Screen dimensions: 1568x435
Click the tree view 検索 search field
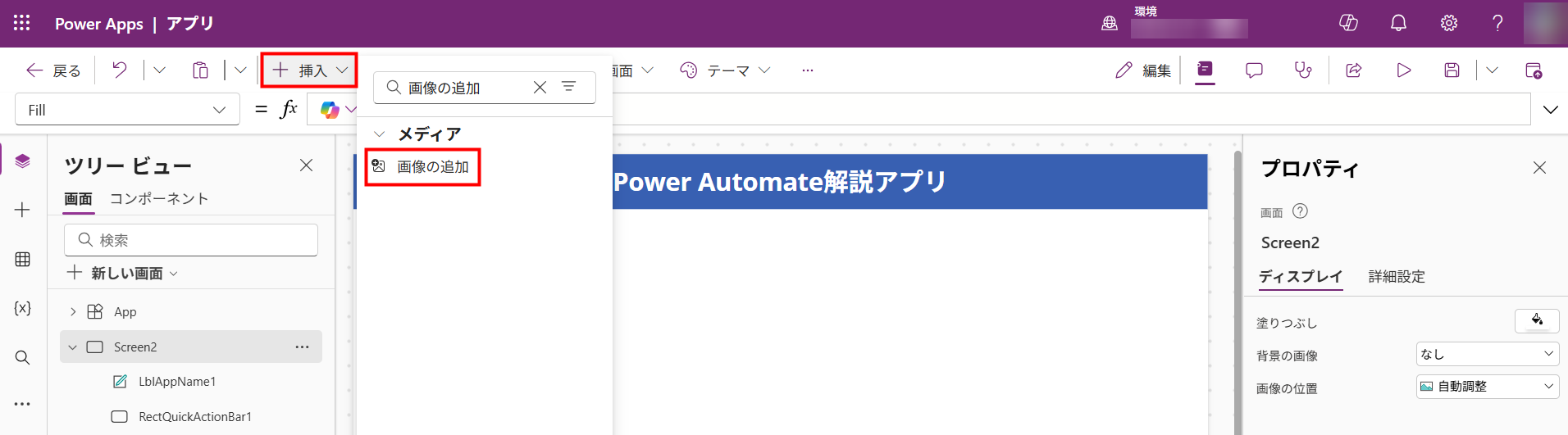[x=191, y=240]
